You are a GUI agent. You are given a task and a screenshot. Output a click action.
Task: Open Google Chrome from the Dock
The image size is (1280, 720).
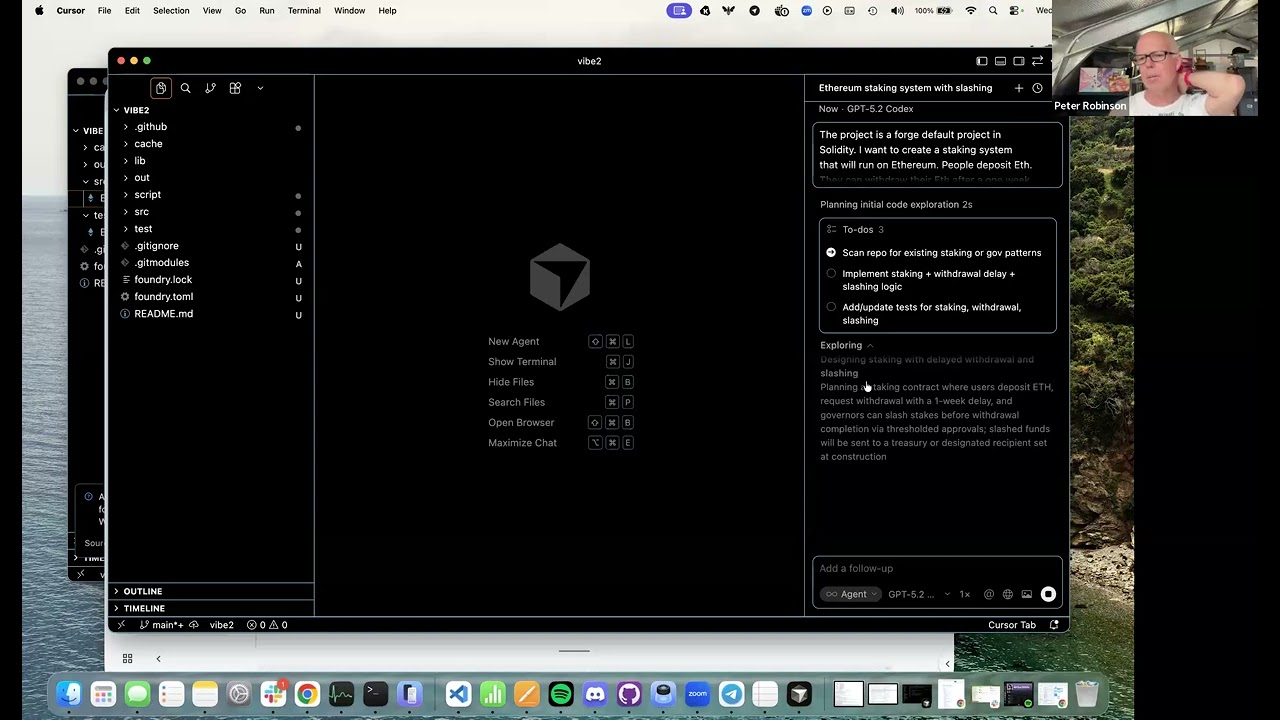(x=307, y=694)
